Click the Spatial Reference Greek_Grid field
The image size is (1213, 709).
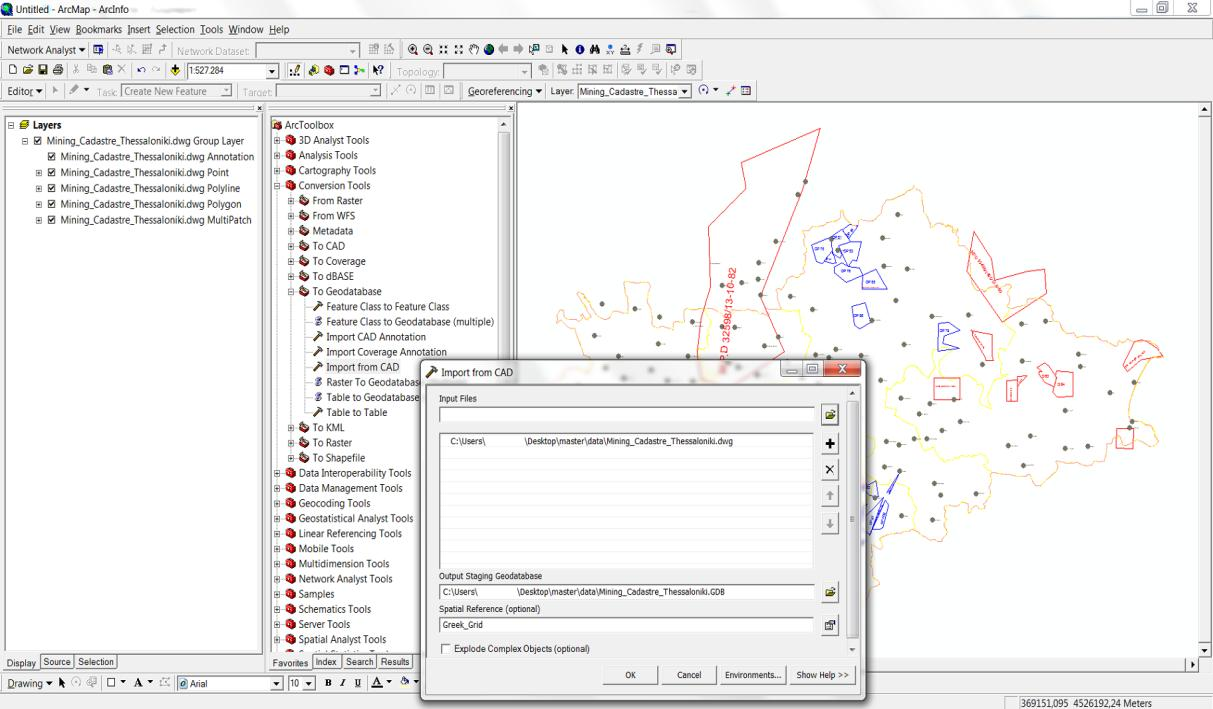(x=627, y=625)
